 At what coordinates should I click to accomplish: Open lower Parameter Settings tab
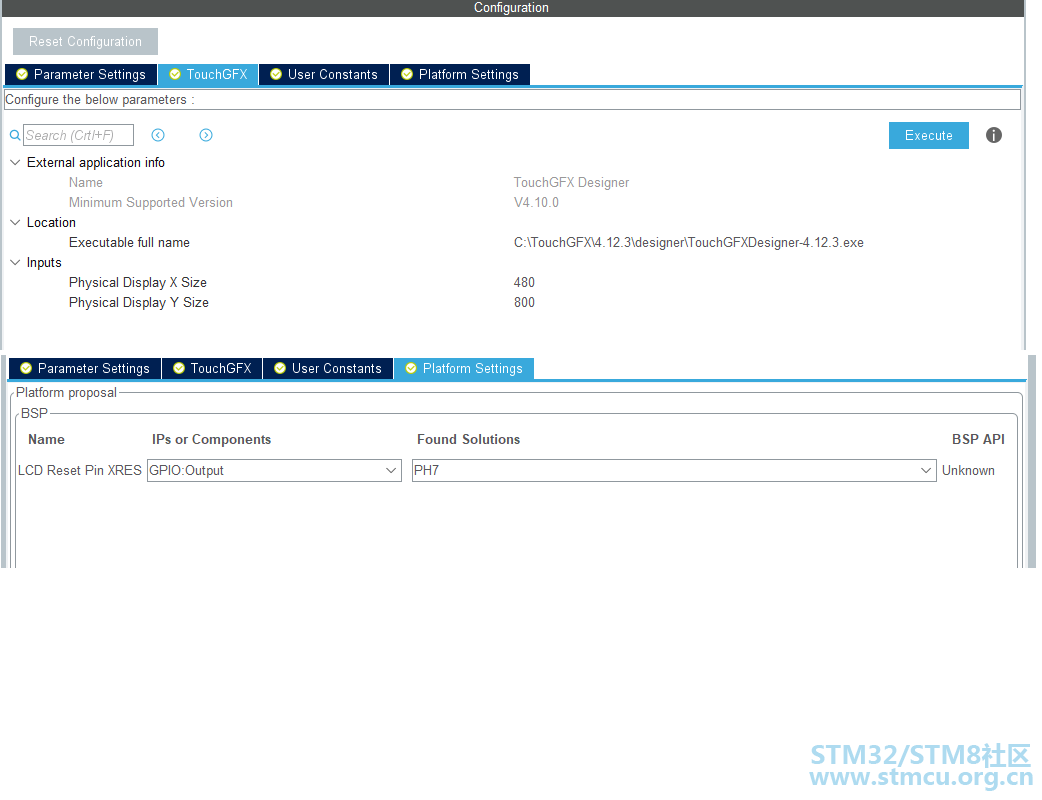tap(85, 368)
